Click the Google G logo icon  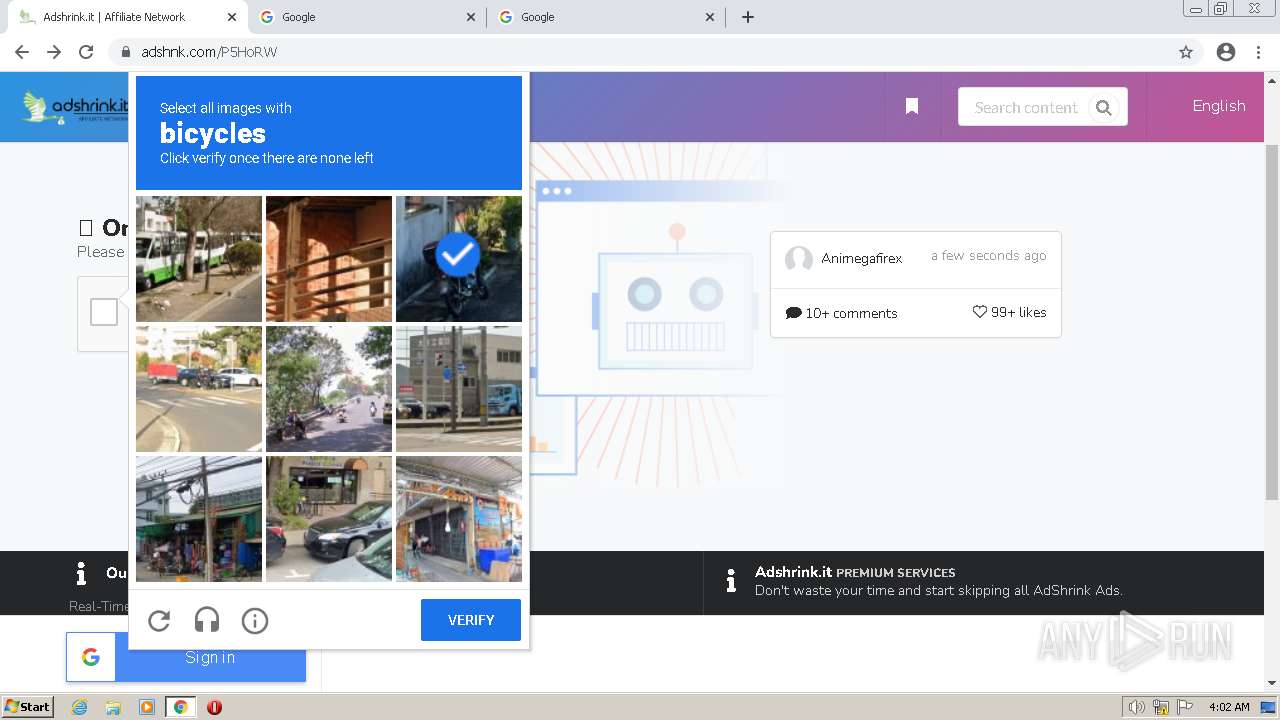[91, 657]
